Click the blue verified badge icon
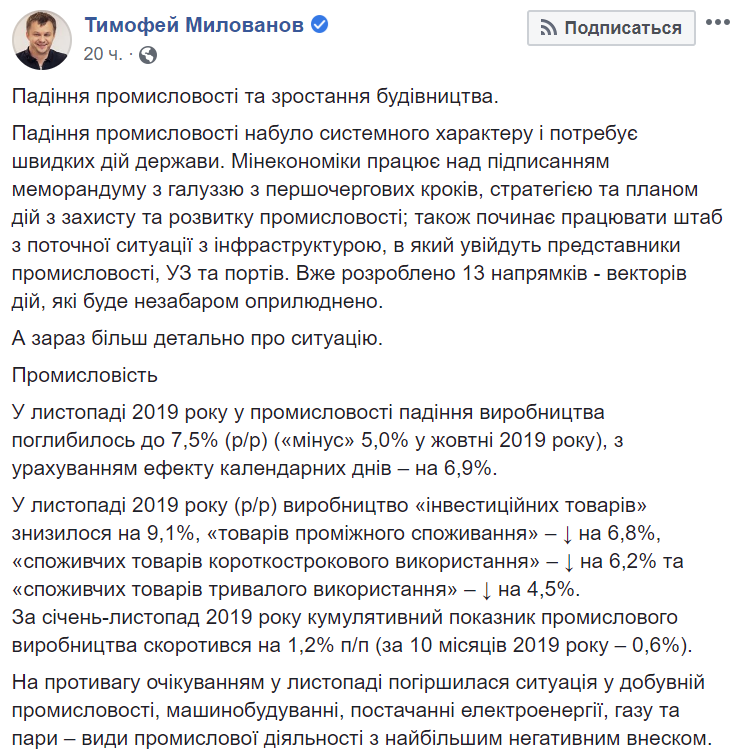The image size is (737, 755). point(318,26)
